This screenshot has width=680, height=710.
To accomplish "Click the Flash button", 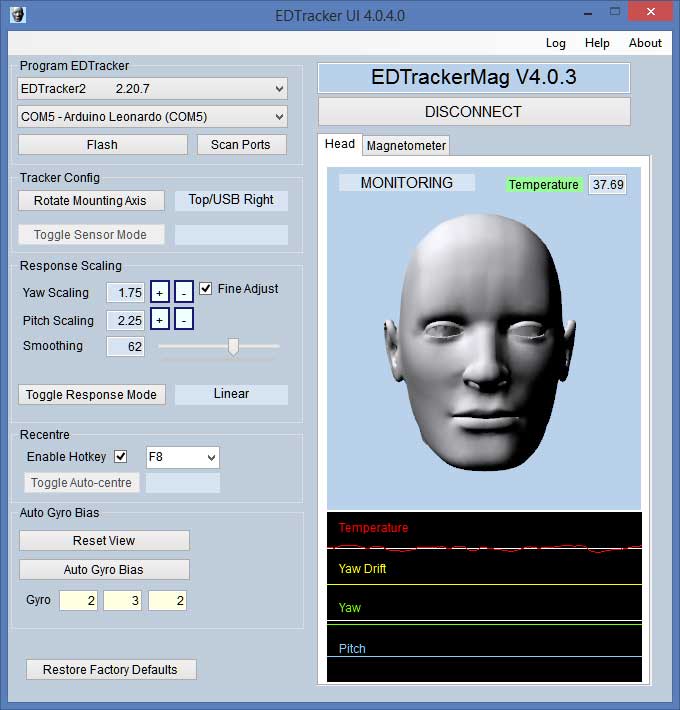I will coord(103,145).
